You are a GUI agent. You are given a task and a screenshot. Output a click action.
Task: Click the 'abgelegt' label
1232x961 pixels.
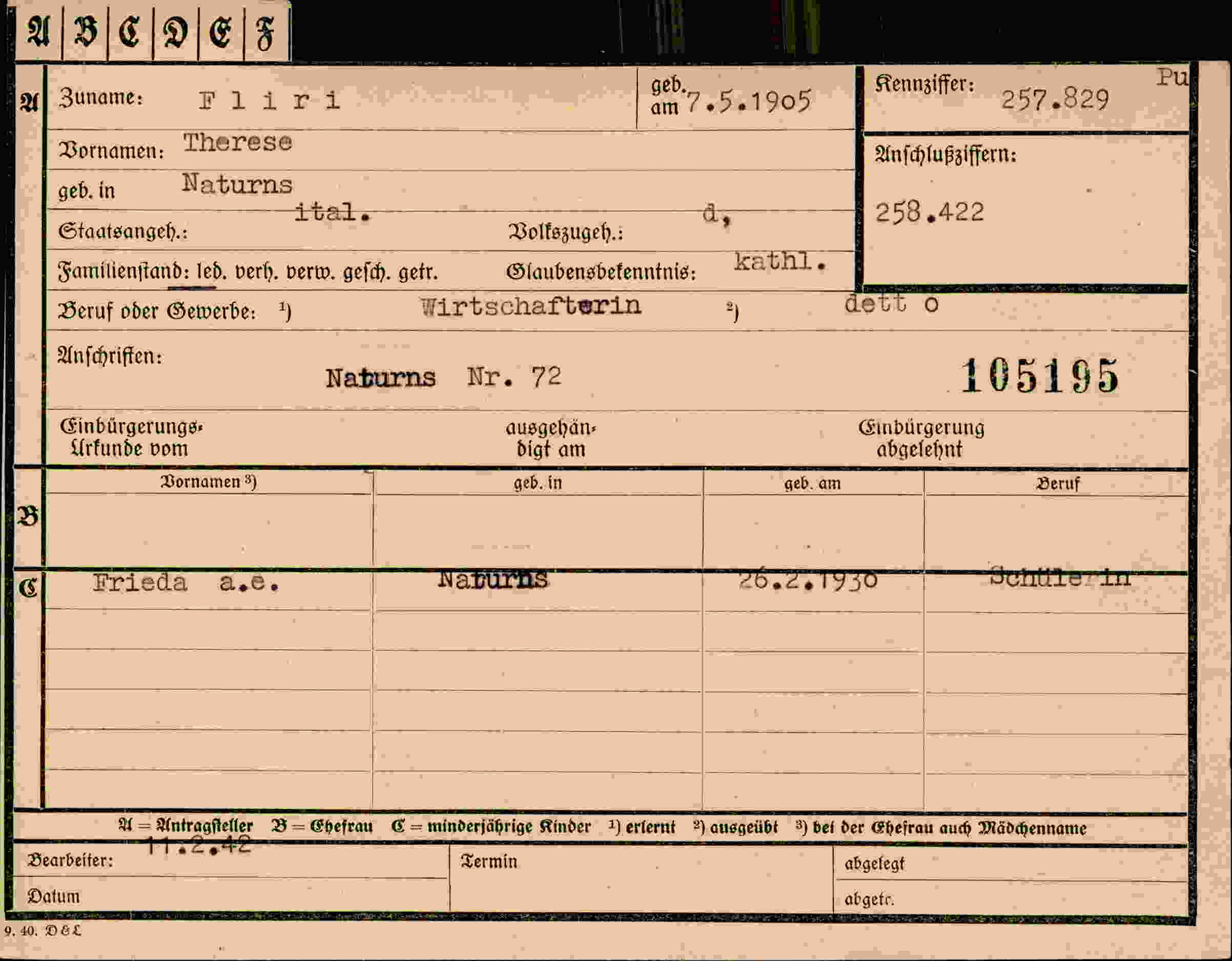pyautogui.click(x=874, y=864)
